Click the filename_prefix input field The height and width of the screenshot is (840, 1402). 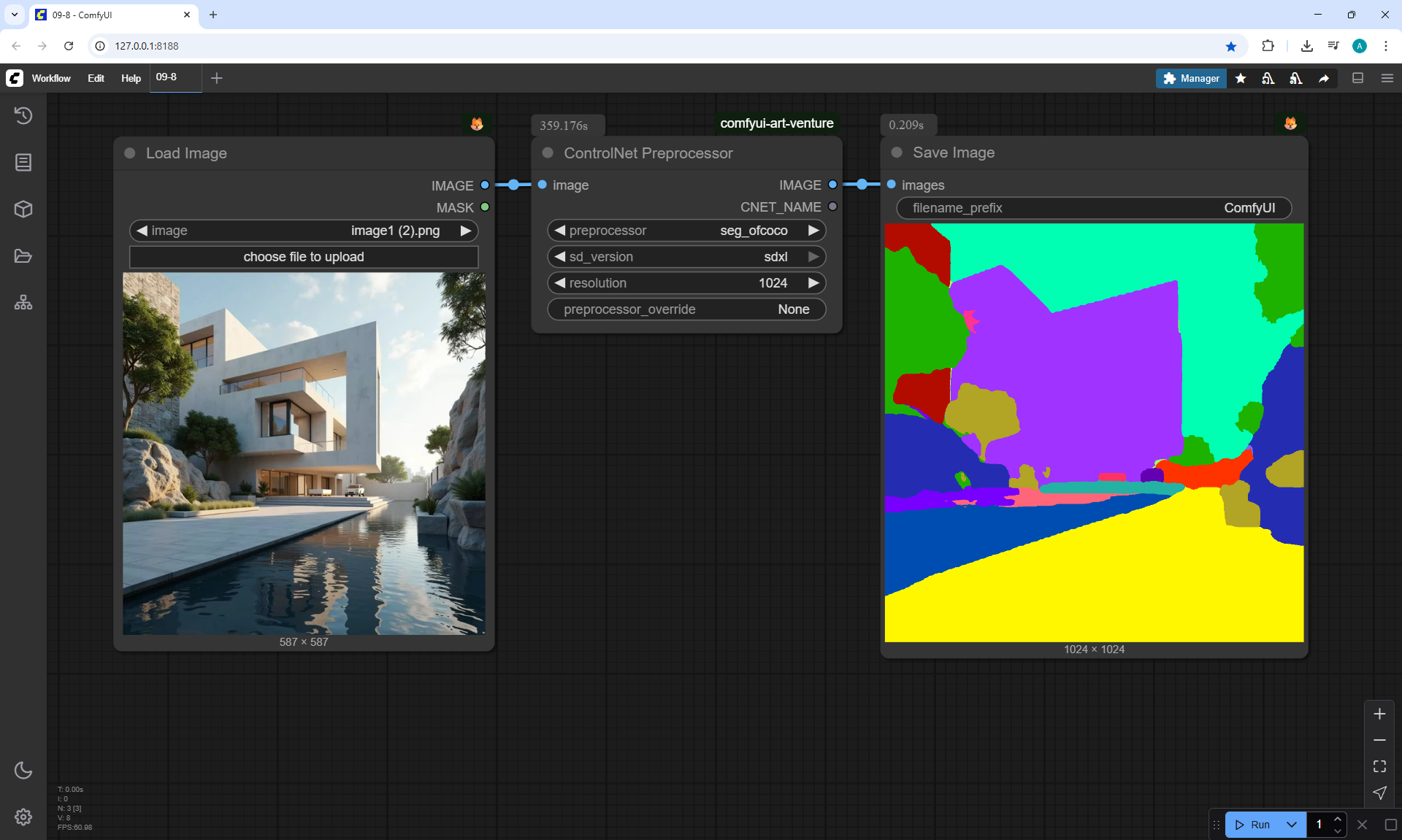coord(1094,208)
